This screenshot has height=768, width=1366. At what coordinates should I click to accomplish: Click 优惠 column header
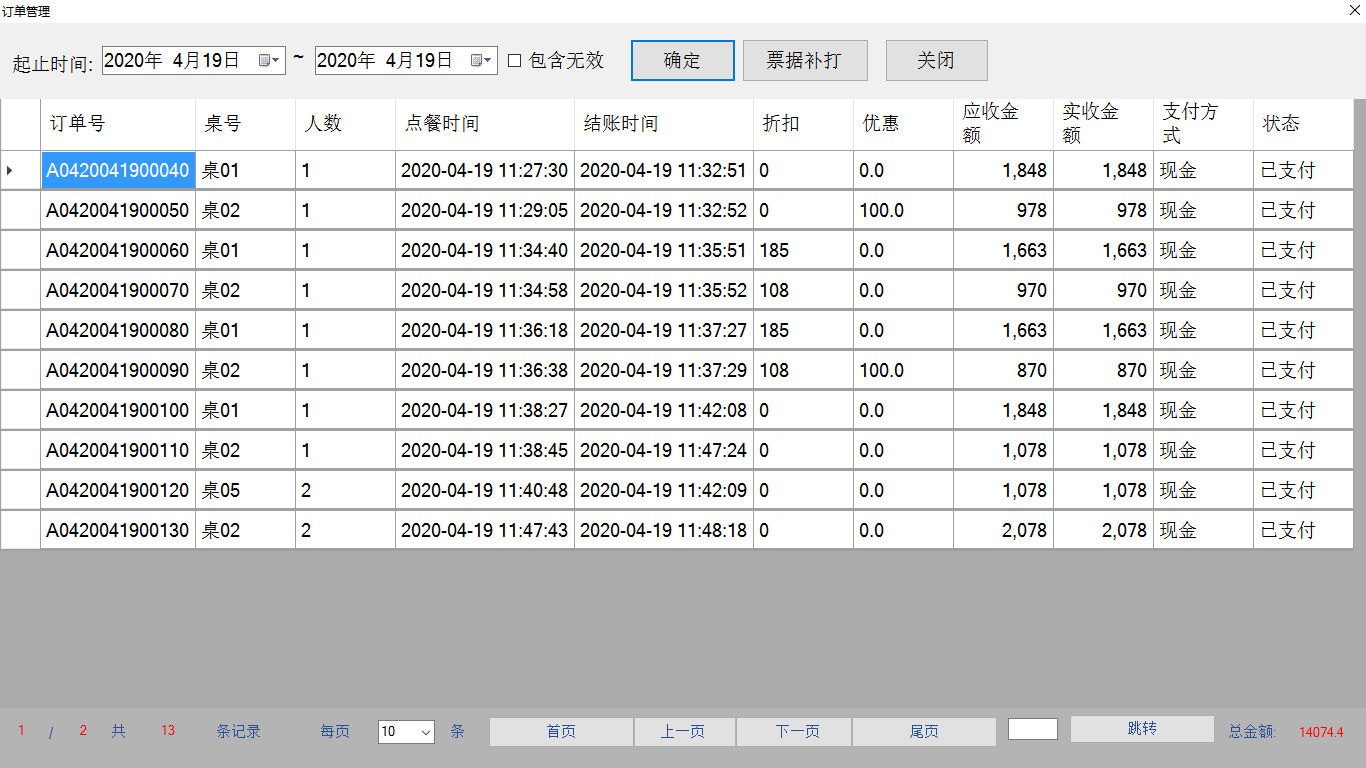tap(904, 124)
